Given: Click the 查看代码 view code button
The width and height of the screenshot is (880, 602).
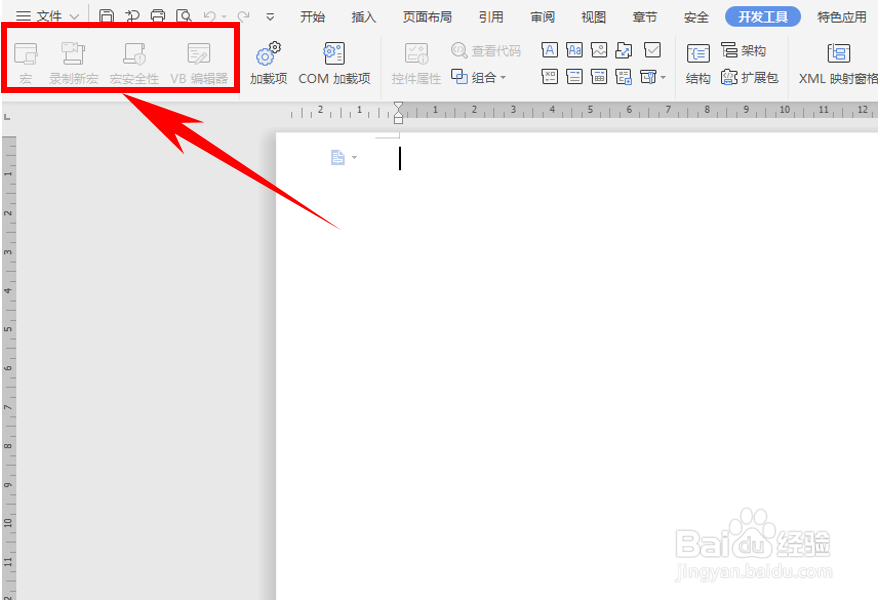Looking at the screenshot, I should pyautogui.click(x=486, y=50).
